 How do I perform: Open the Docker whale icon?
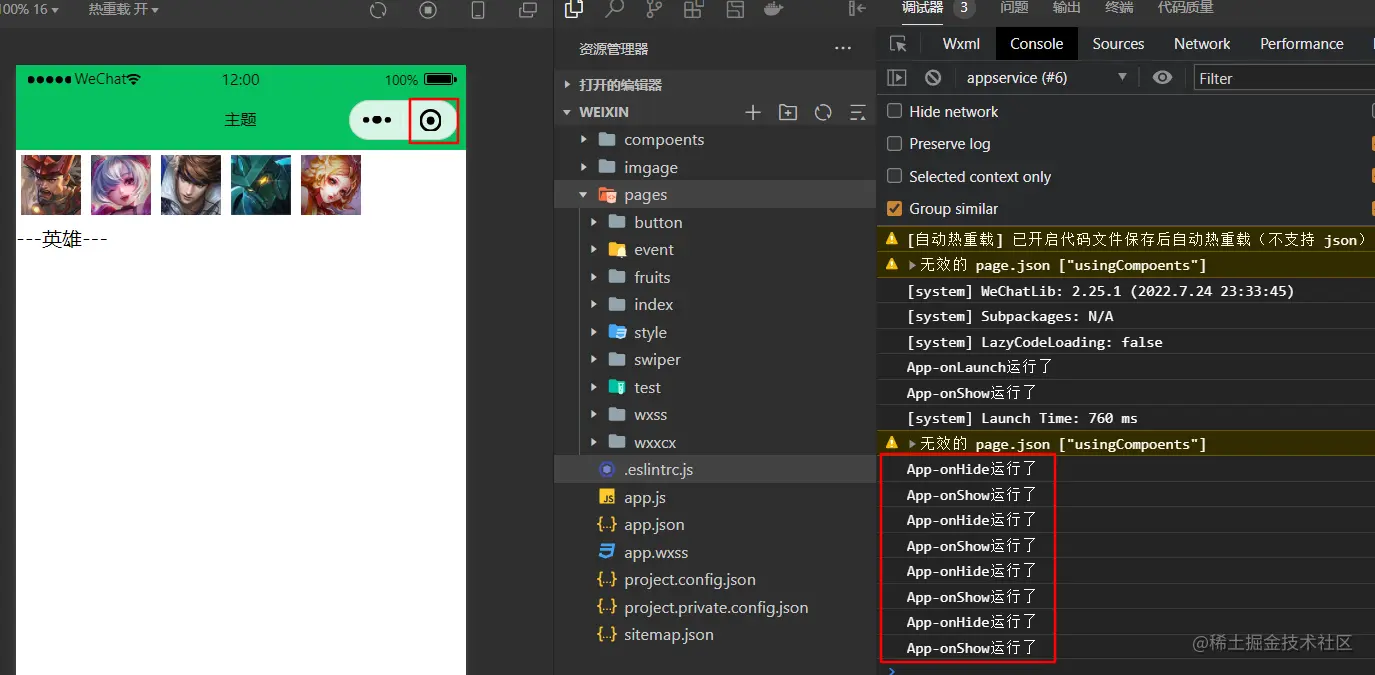click(x=774, y=9)
